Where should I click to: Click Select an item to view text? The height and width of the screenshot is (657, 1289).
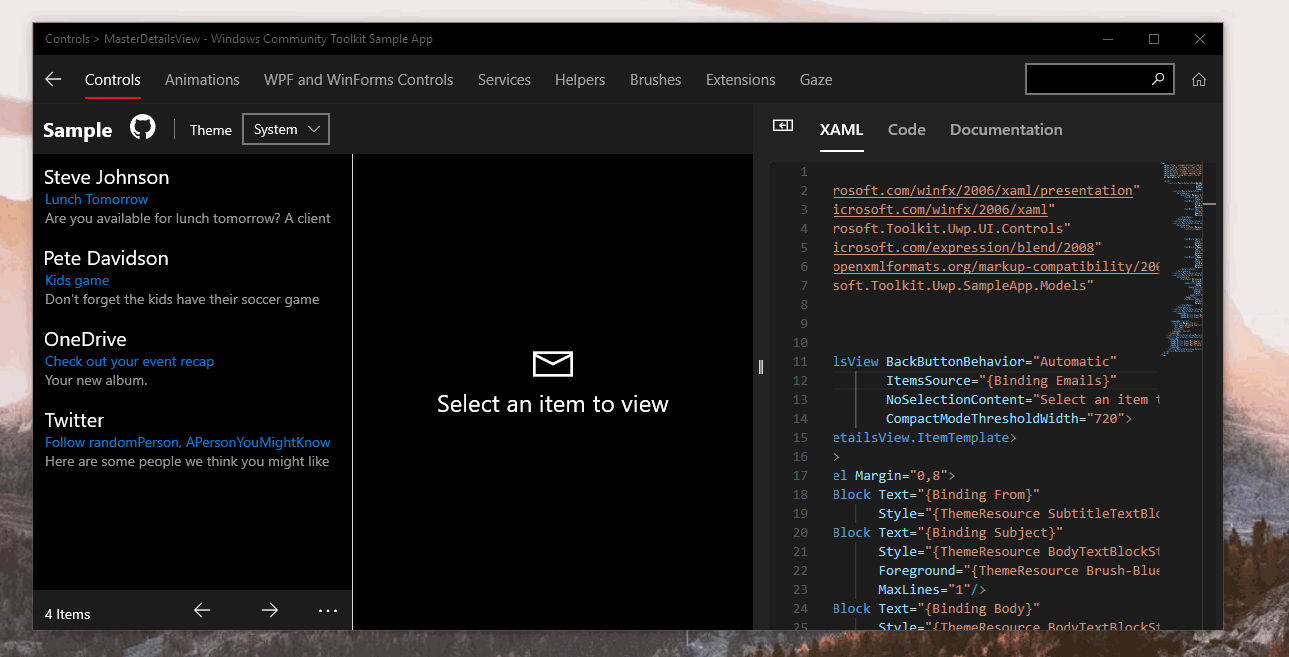(553, 404)
